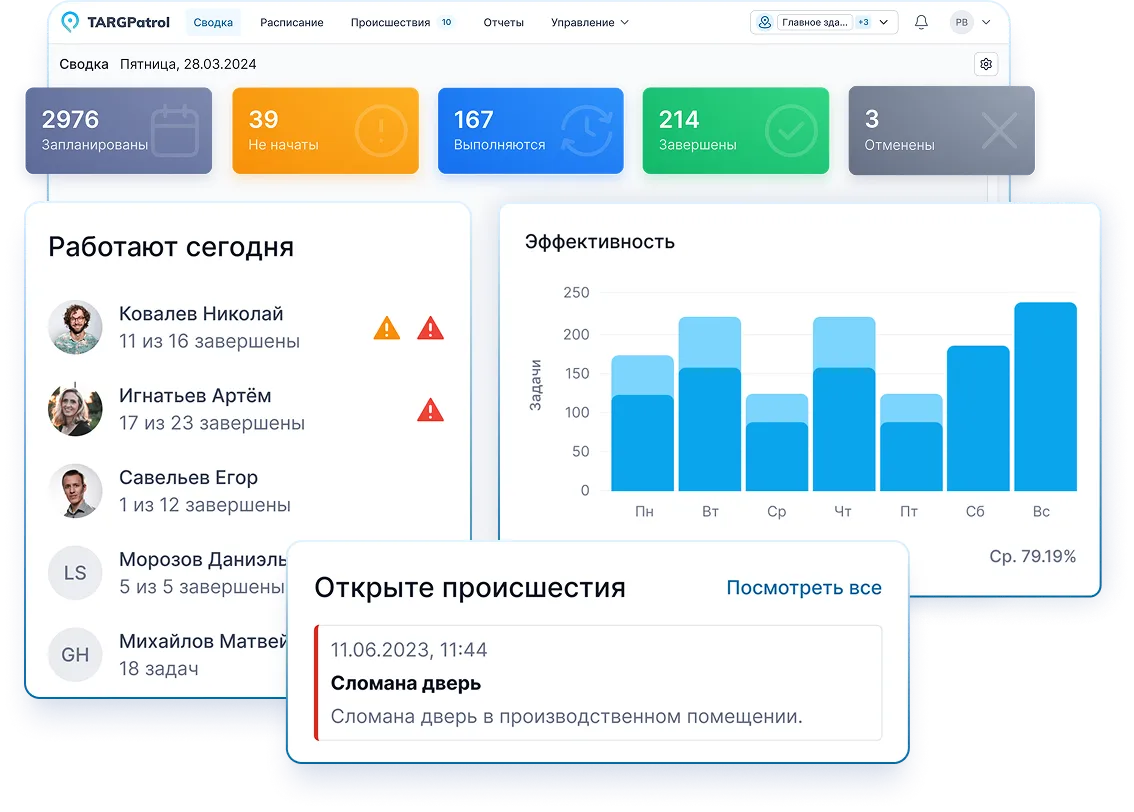Expand the PB user profile menu
This screenshot has height=812, width=1134.
coord(970,22)
